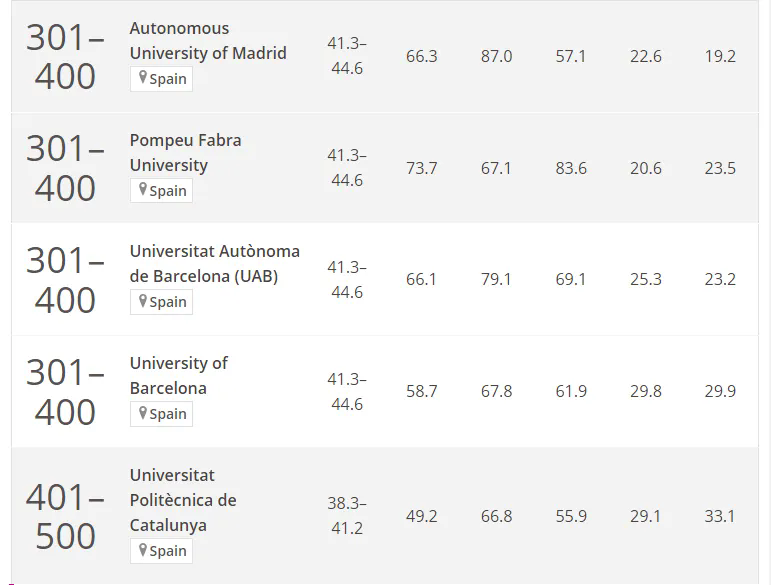Select Spain tag for University of Barcelona

pyautogui.click(x=161, y=414)
